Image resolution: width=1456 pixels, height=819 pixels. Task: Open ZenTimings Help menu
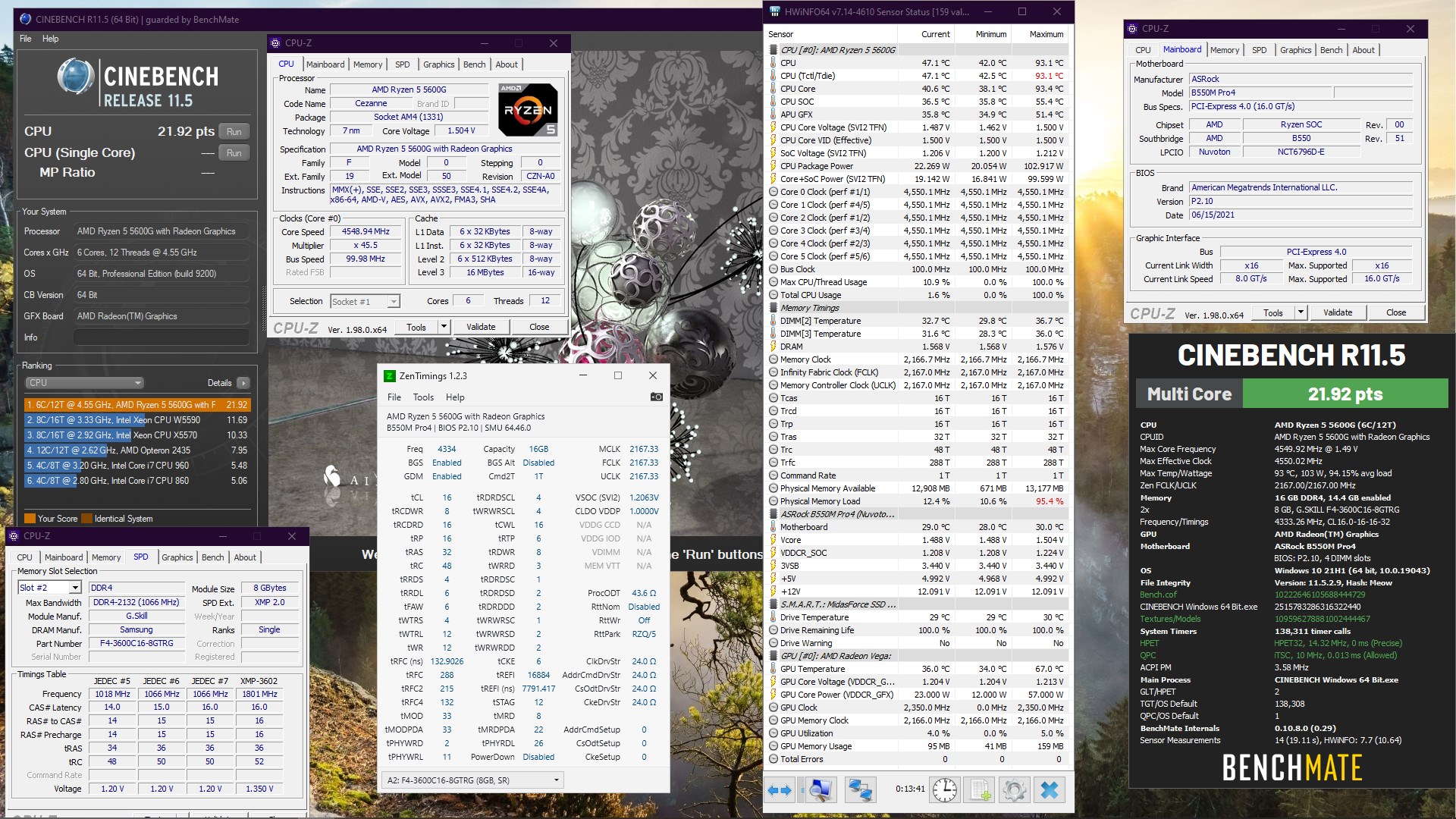[x=455, y=397]
